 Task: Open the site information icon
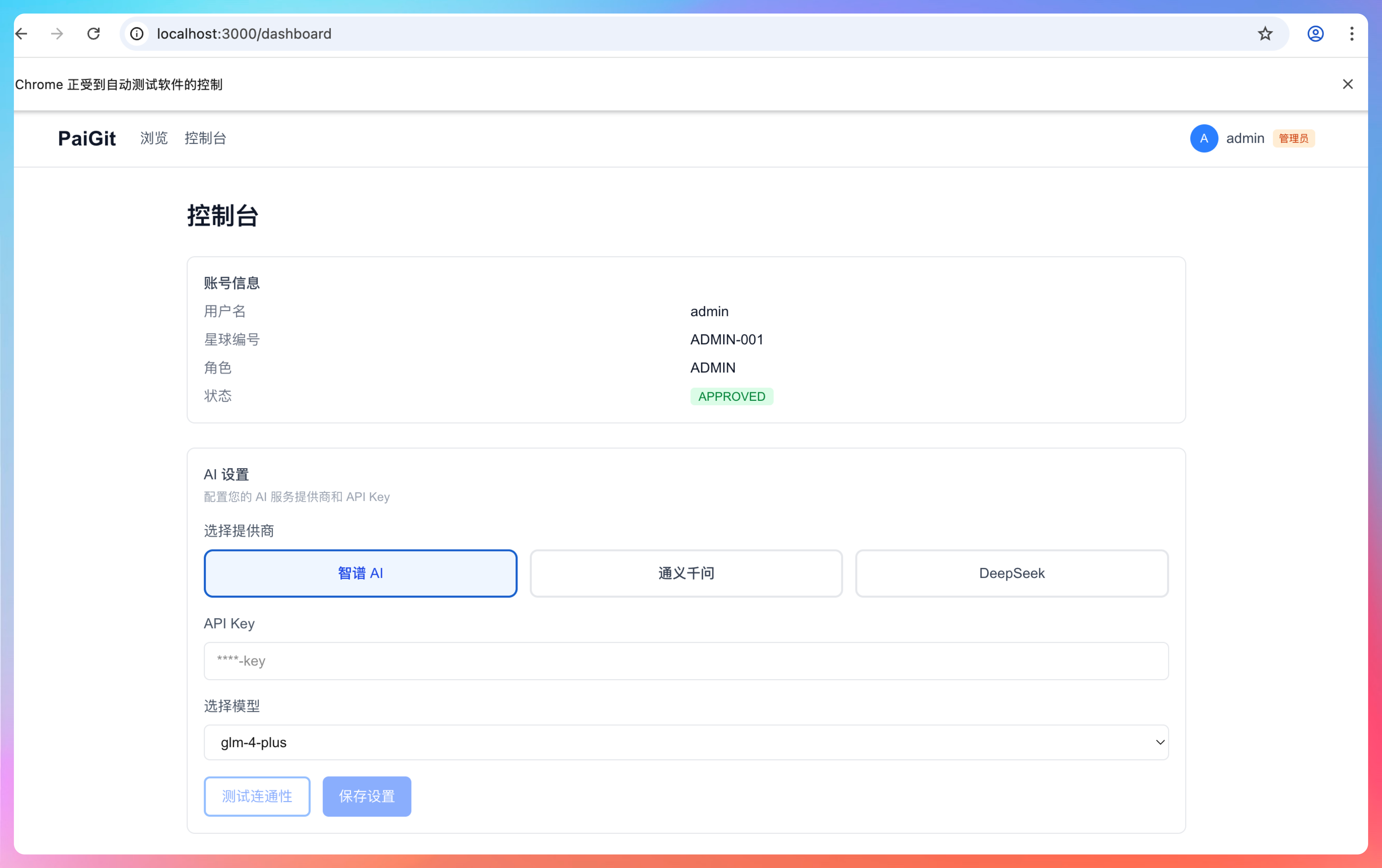click(x=137, y=34)
